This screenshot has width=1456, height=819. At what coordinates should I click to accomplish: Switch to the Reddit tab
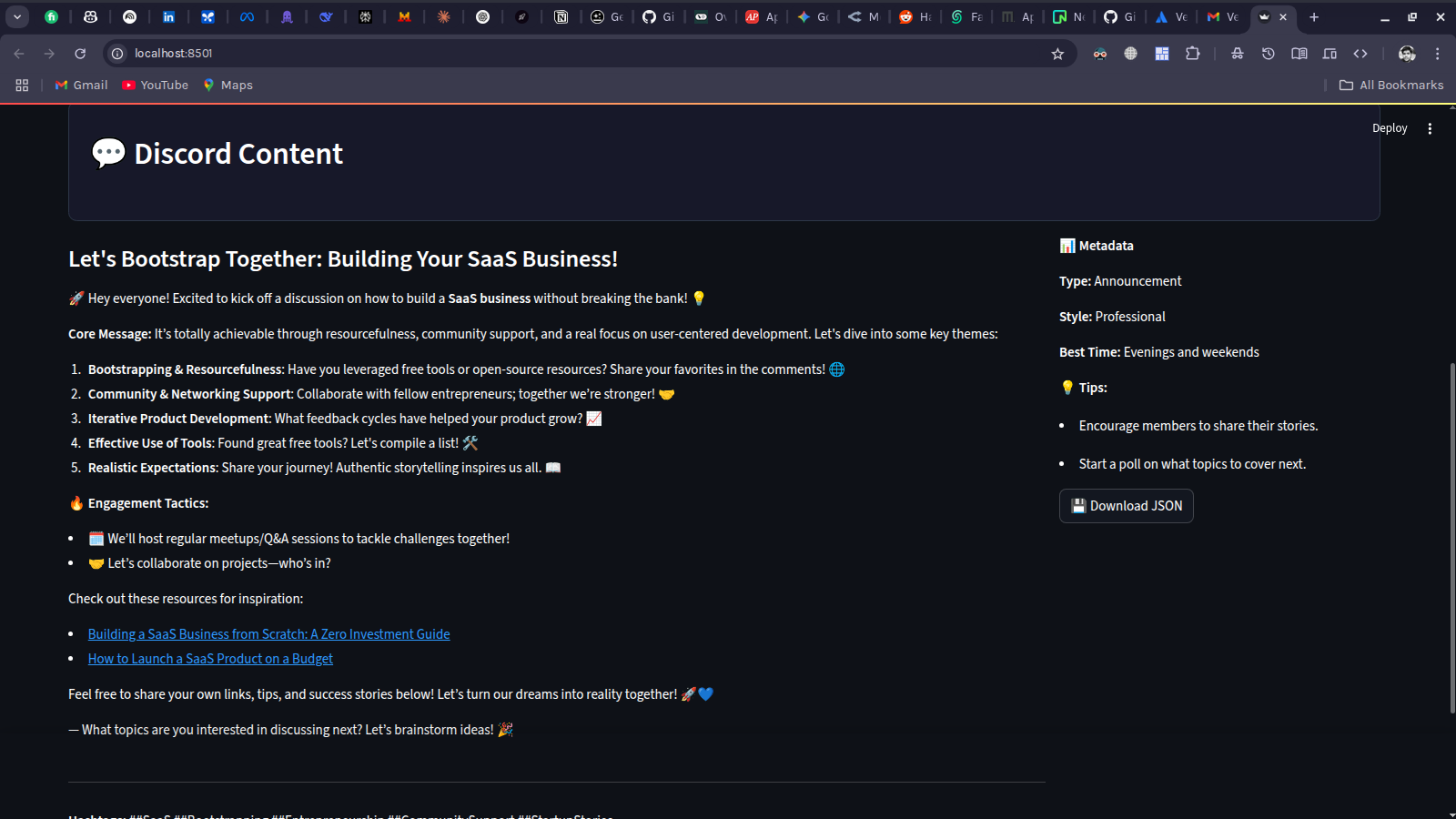pos(915,16)
